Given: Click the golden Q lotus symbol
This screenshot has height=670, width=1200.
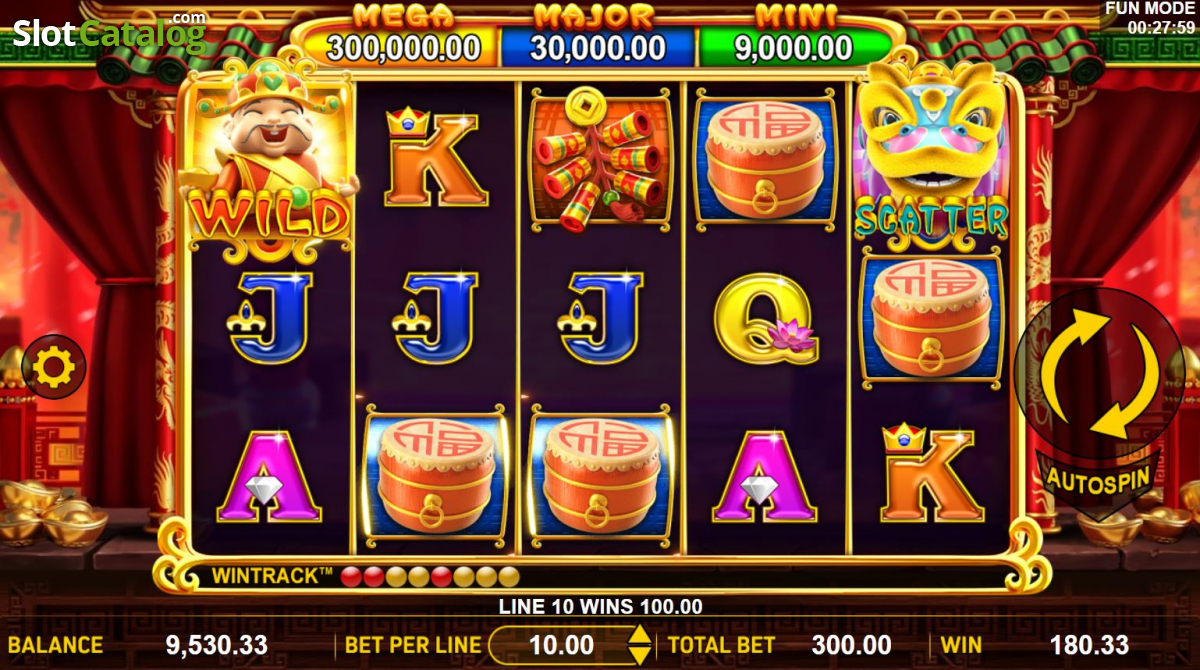Looking at the screenshot, I should pos(767,319).
